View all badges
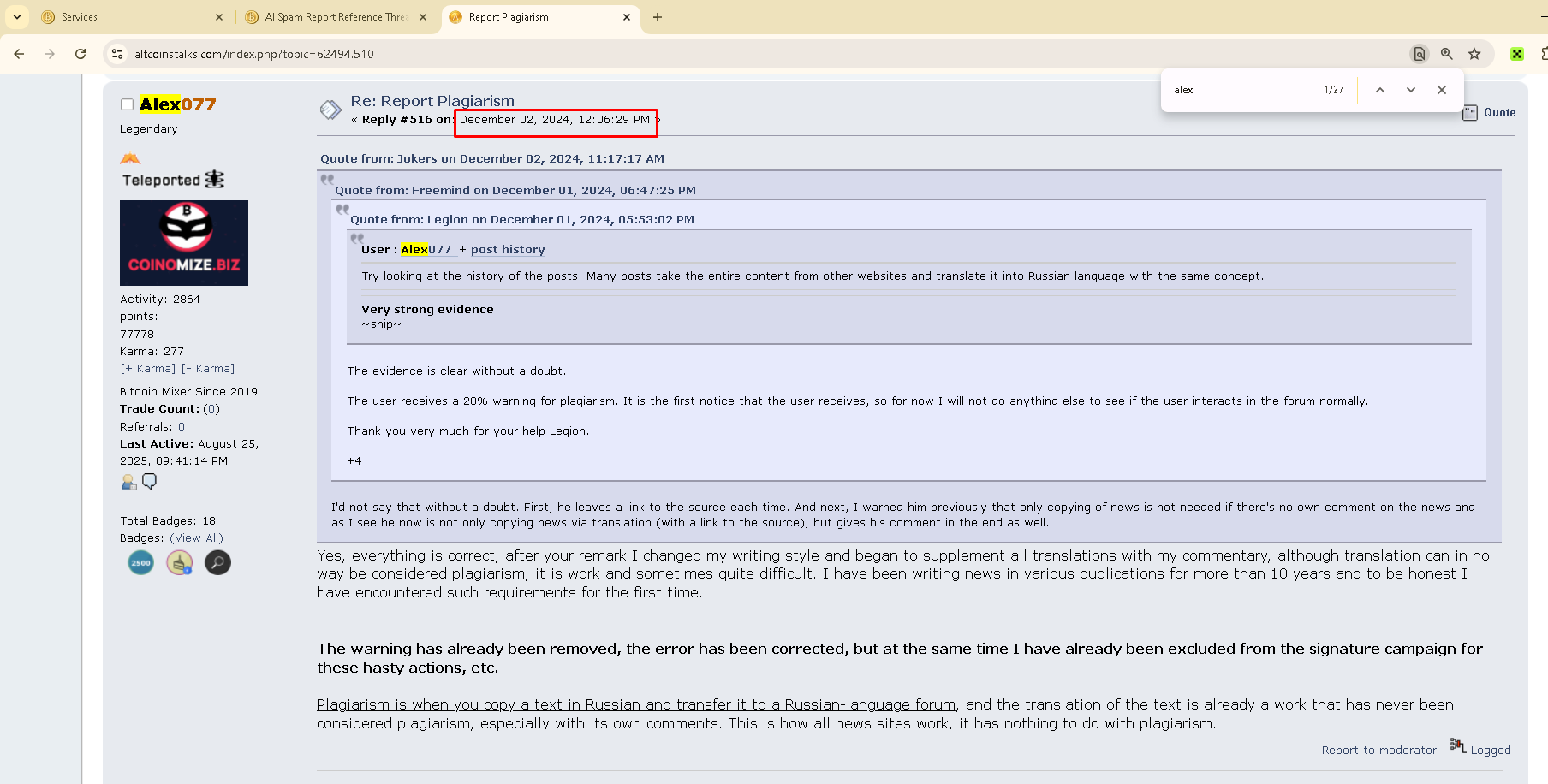1548x784 pixels. 196,538
